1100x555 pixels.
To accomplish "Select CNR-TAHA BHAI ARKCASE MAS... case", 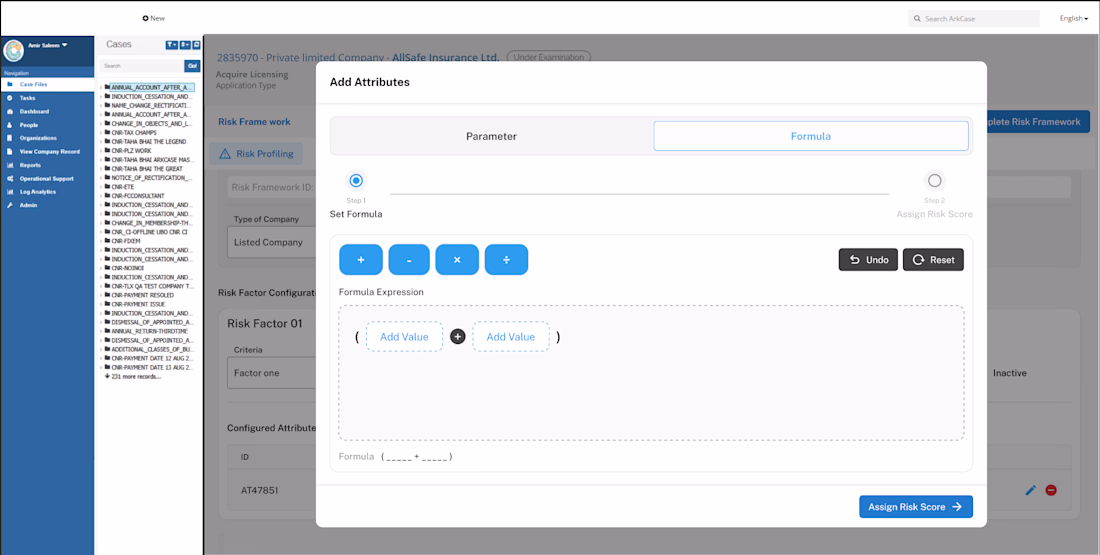I will click(x=151, y=159).
